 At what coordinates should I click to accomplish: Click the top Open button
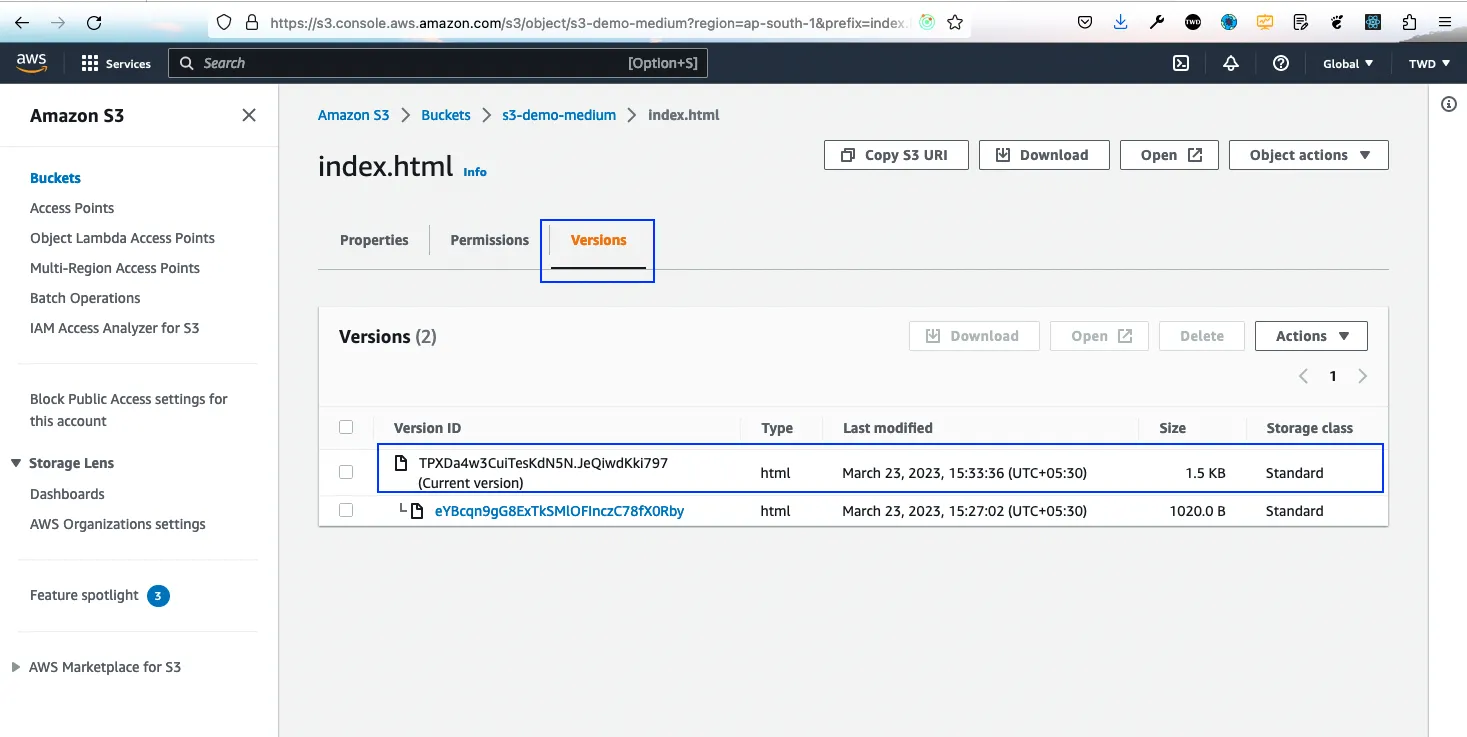pos(1169,155)
